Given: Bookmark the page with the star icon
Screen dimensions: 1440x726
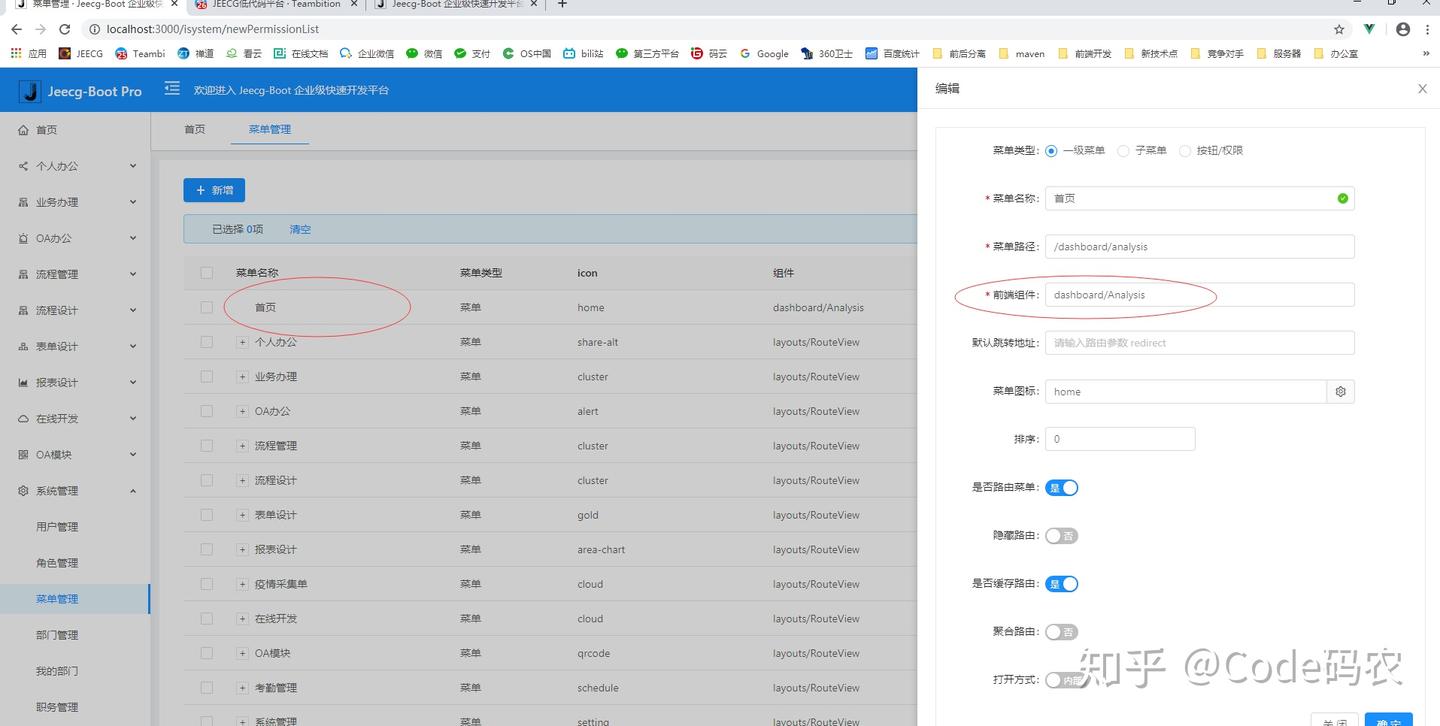Looking at the screenshot, I should click(1339, 29).
